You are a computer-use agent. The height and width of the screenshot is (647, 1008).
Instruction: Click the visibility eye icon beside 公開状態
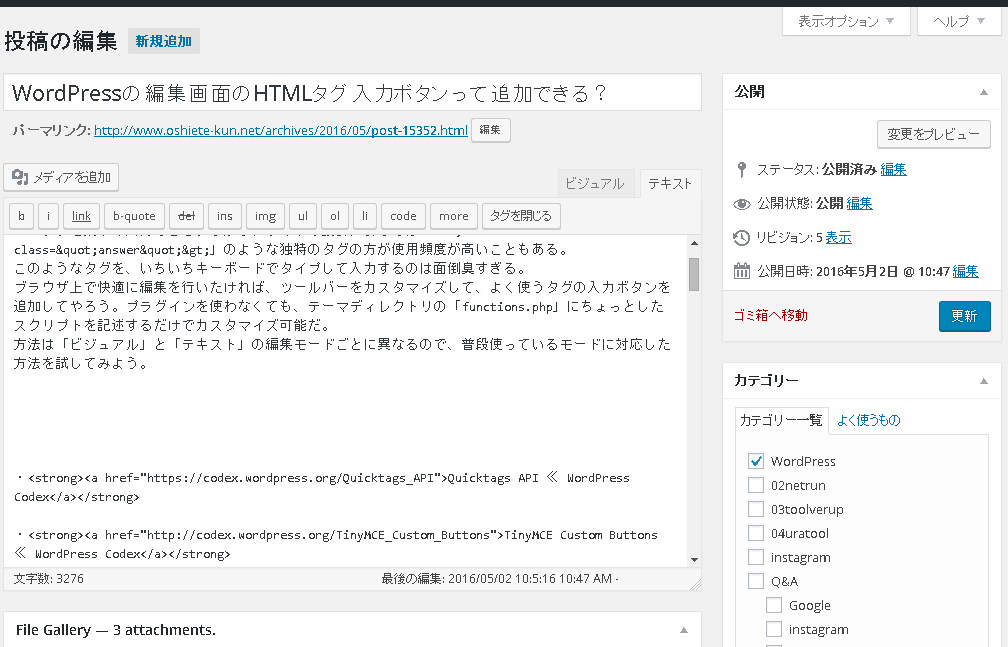(742, 204)
